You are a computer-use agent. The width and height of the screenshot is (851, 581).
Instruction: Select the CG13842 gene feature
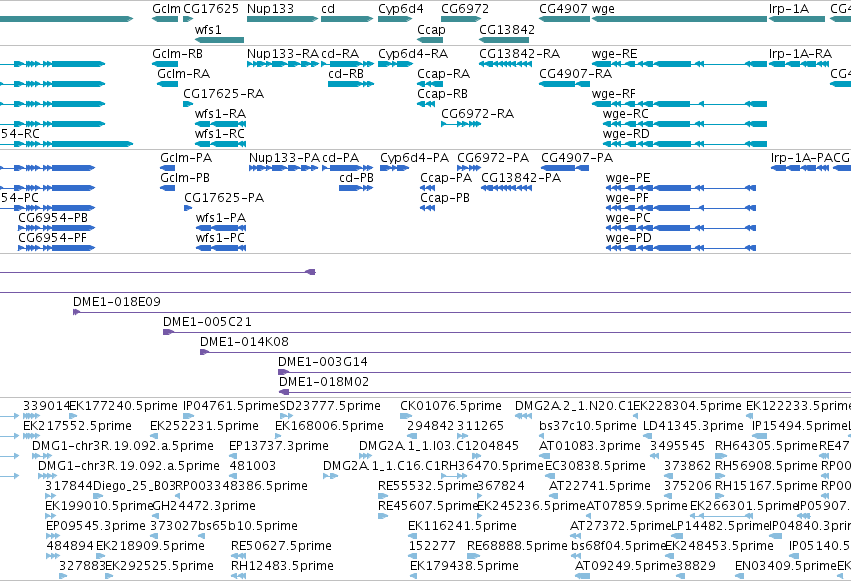click(504, 40)
